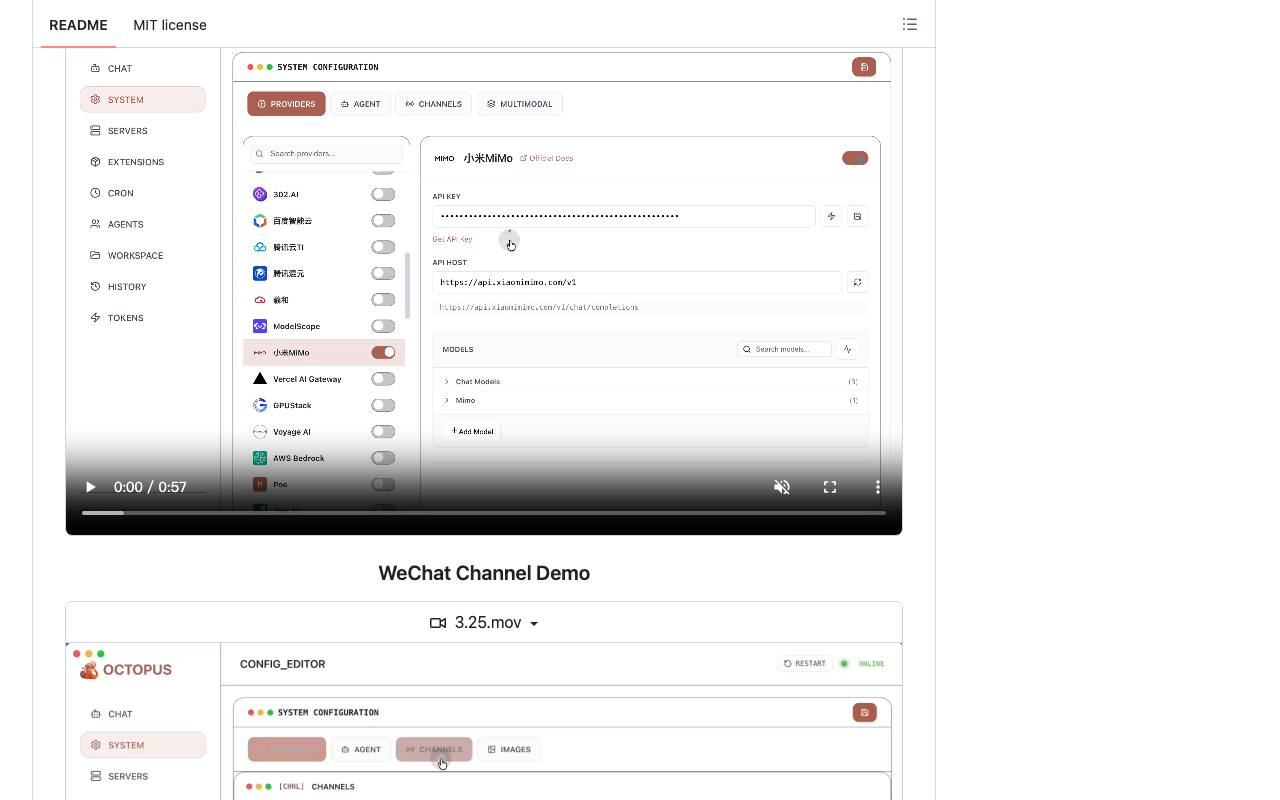Open HISTORY via its sidebar icon
Viewport: 1280px width, 800px height.
click(95, 287)
